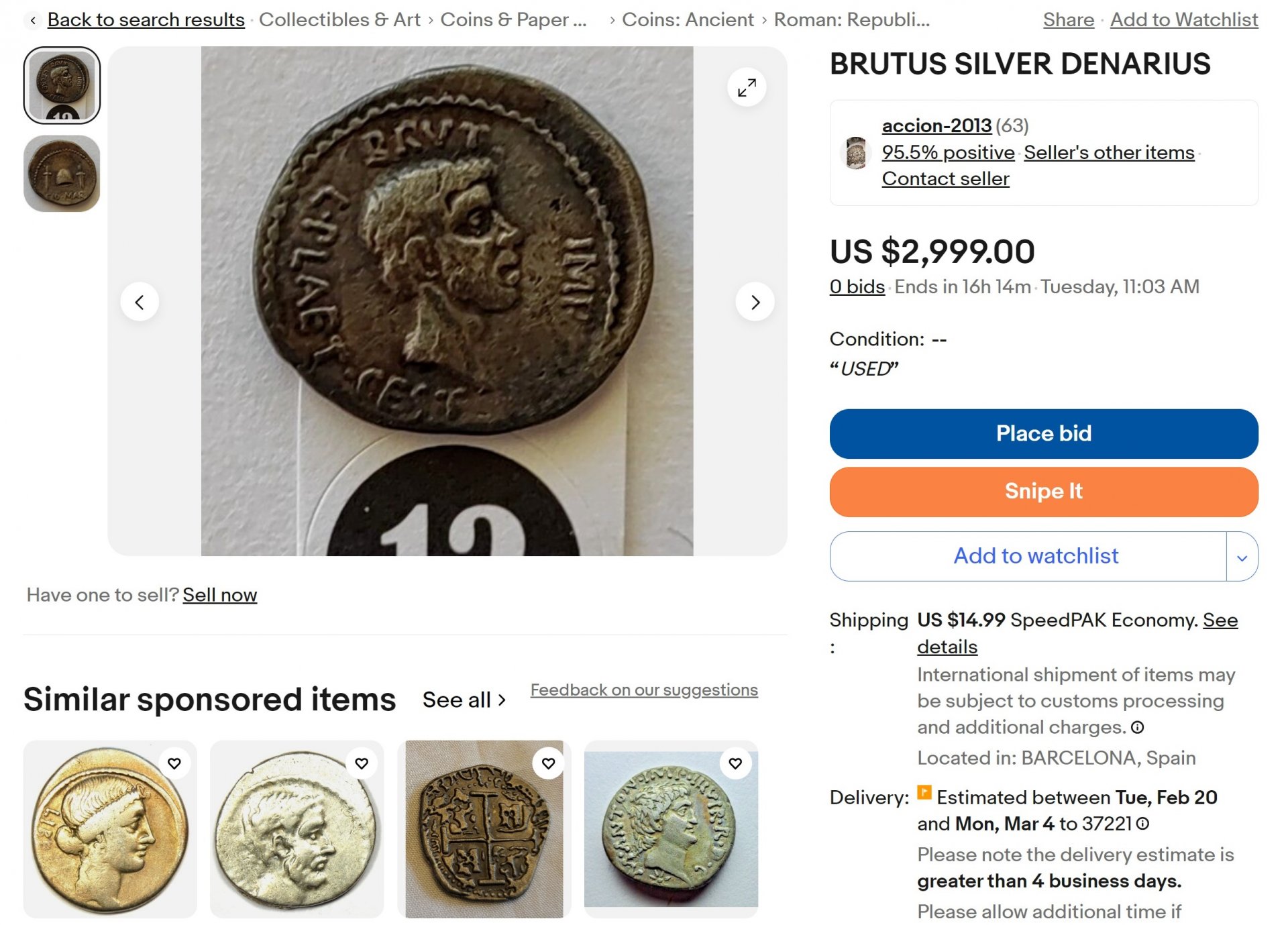Open customs charges info icon

coord(1137,727)
